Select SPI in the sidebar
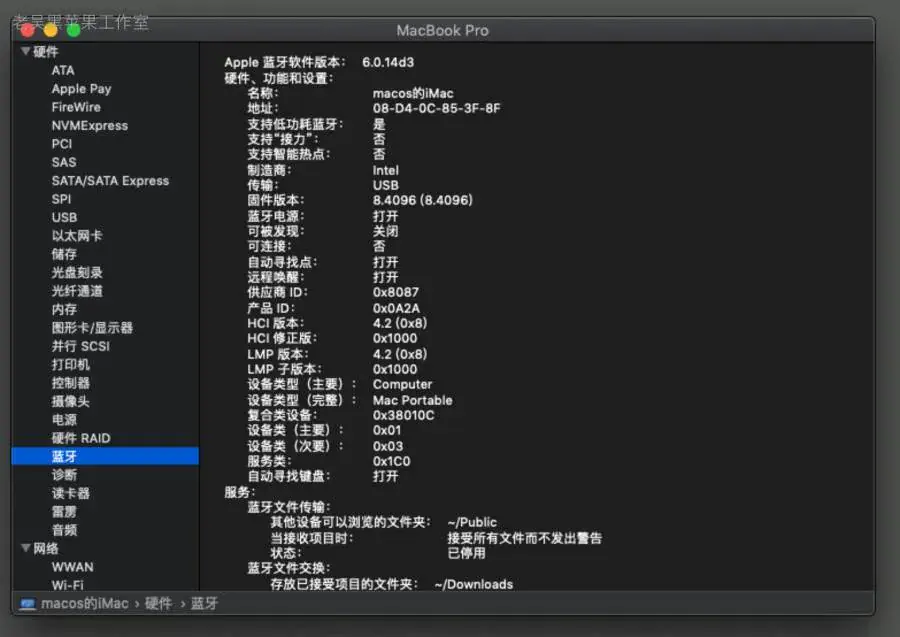The width and height of the screenshot is (900, 637). click(61, 199)
